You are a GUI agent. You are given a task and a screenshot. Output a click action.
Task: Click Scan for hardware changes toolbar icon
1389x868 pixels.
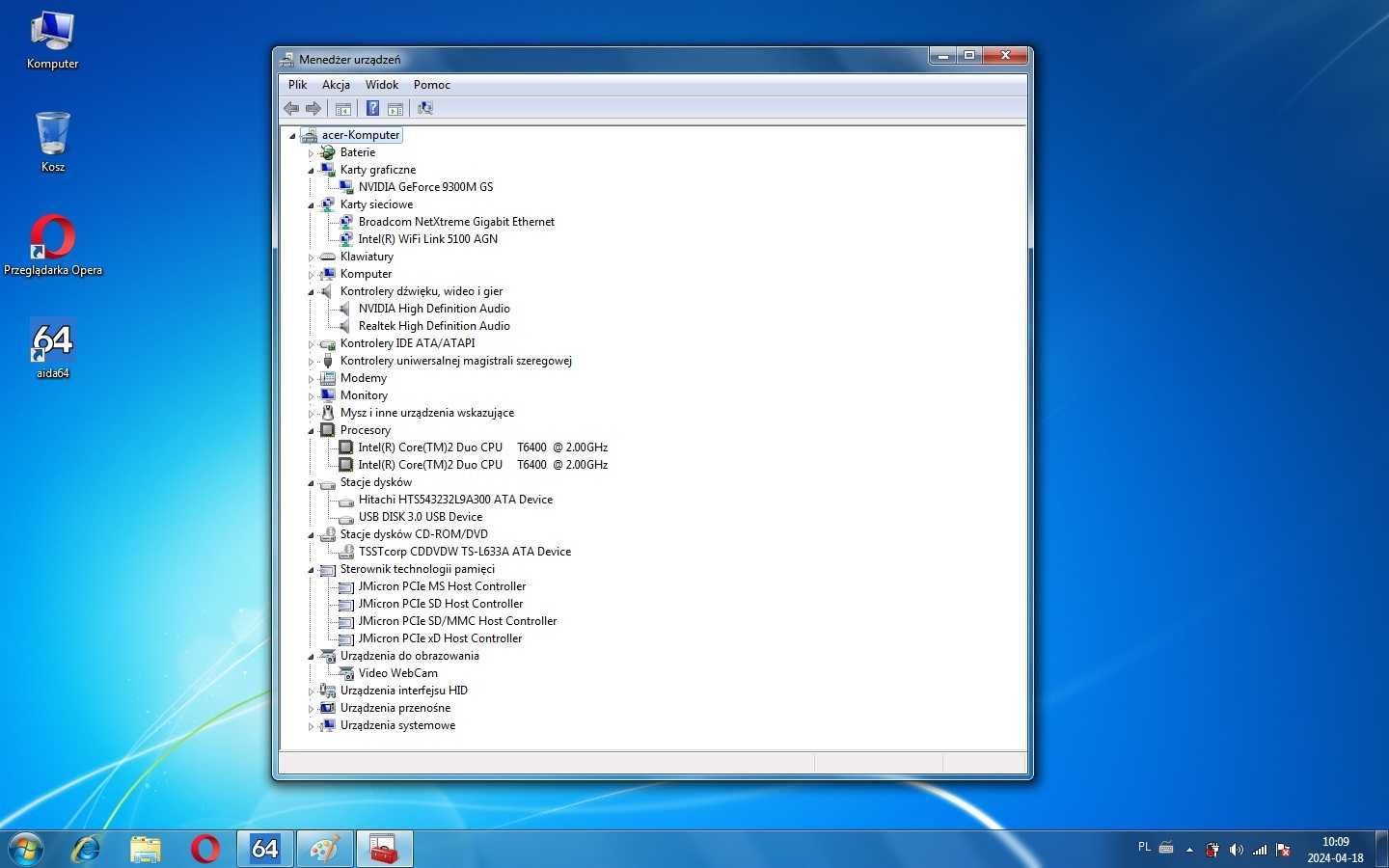click(424, 108)
